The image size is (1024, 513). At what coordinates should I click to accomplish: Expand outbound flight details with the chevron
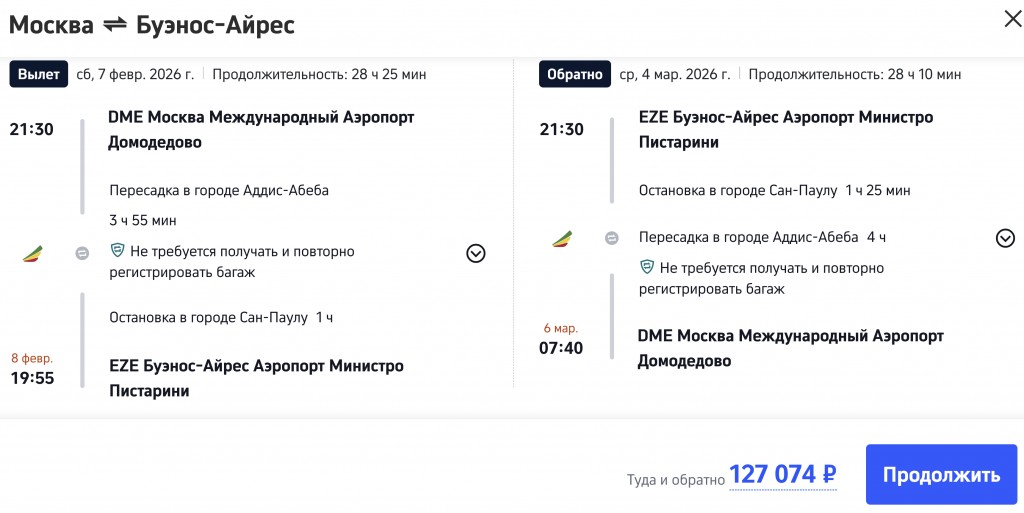tap(476, 254)
